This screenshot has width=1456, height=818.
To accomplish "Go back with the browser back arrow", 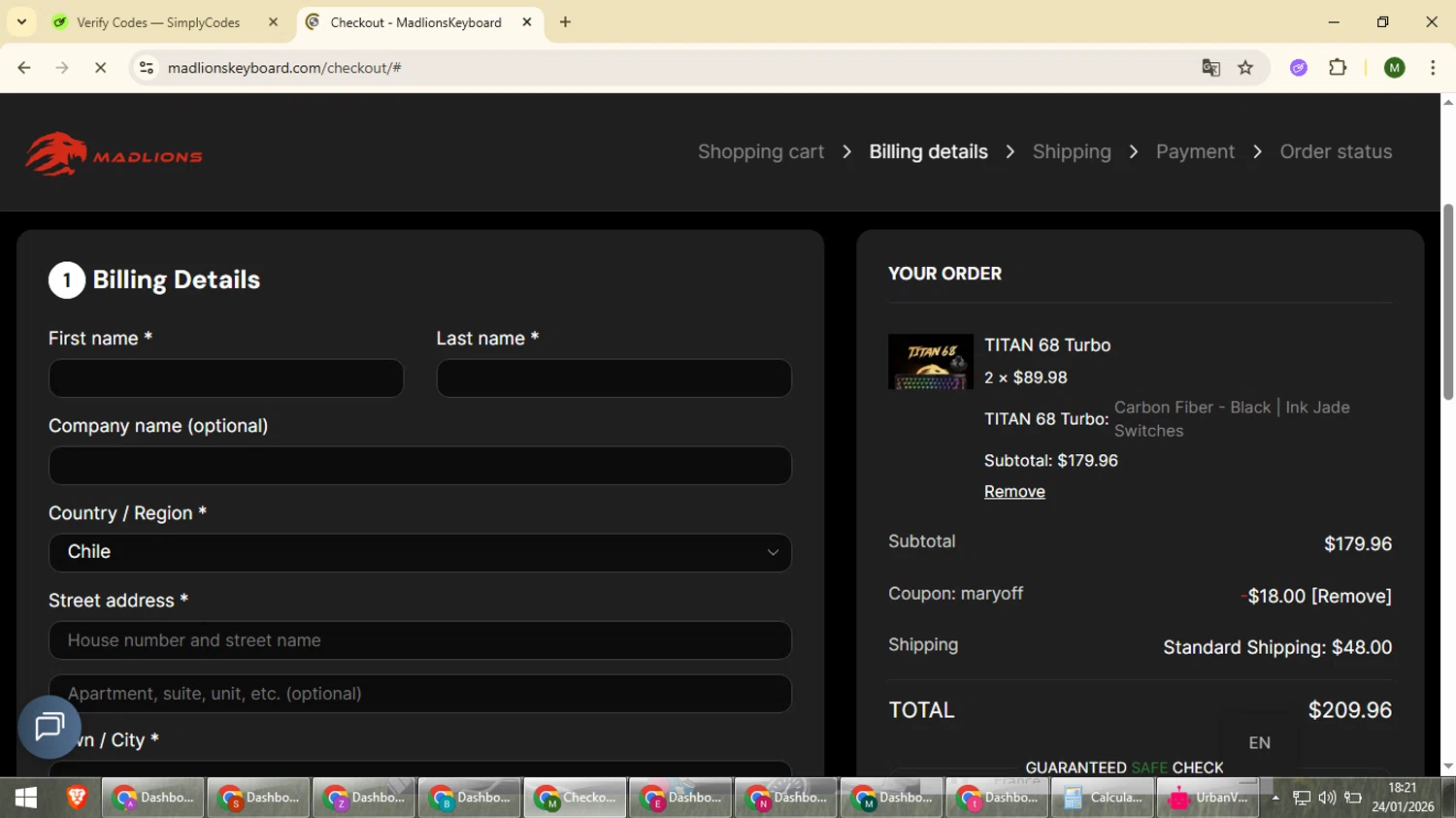I will point(24,68).
